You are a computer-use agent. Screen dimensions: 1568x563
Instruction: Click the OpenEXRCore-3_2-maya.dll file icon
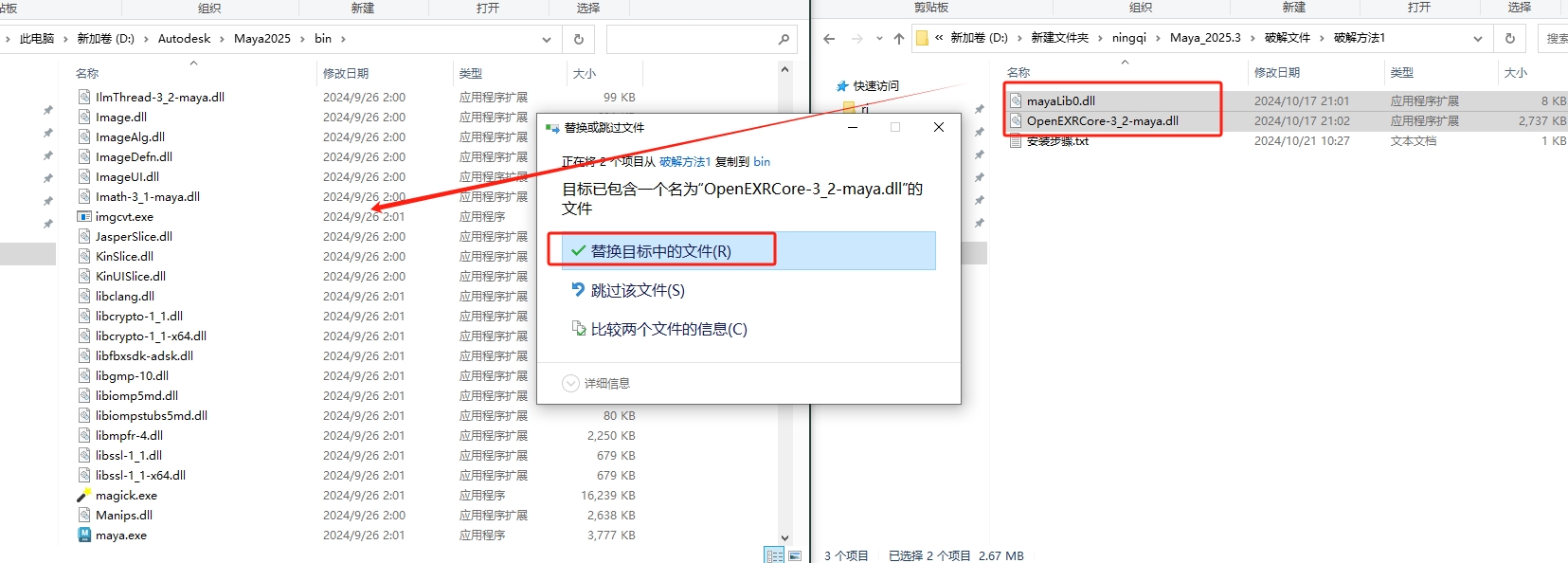[1016, 120]
